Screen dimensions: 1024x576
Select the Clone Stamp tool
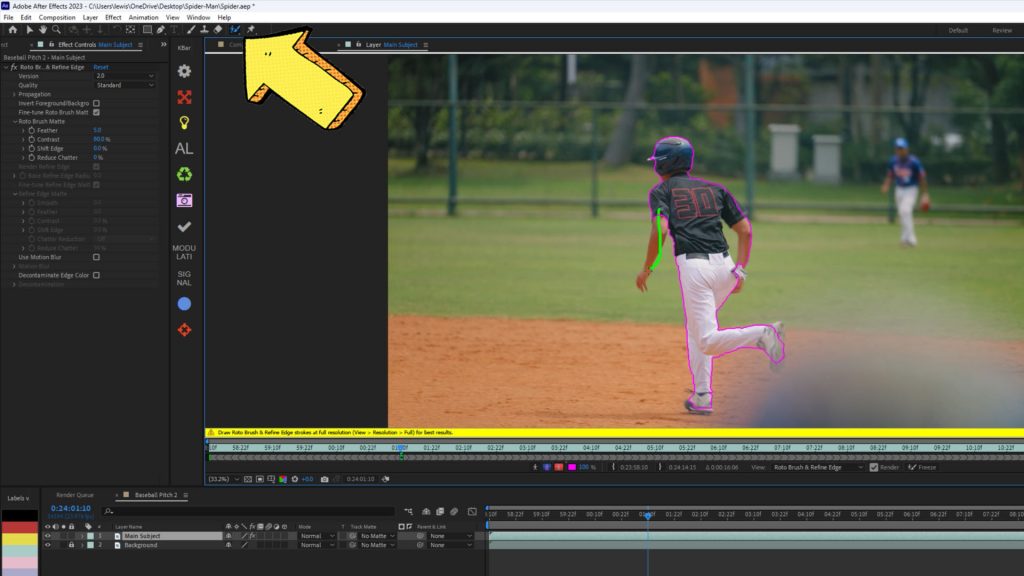[x=204, y=30]
